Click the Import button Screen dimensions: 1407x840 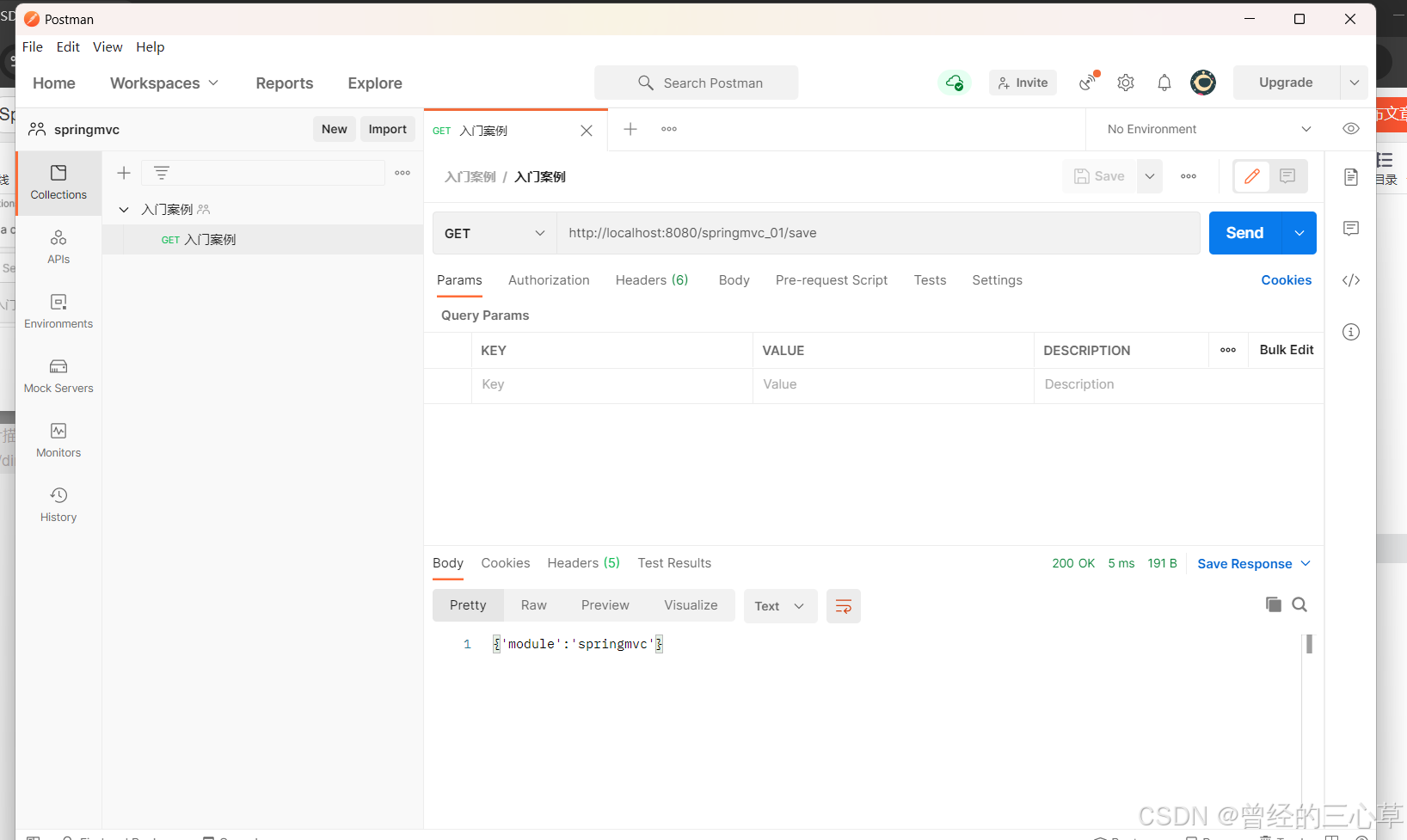[x=388, y=129]
